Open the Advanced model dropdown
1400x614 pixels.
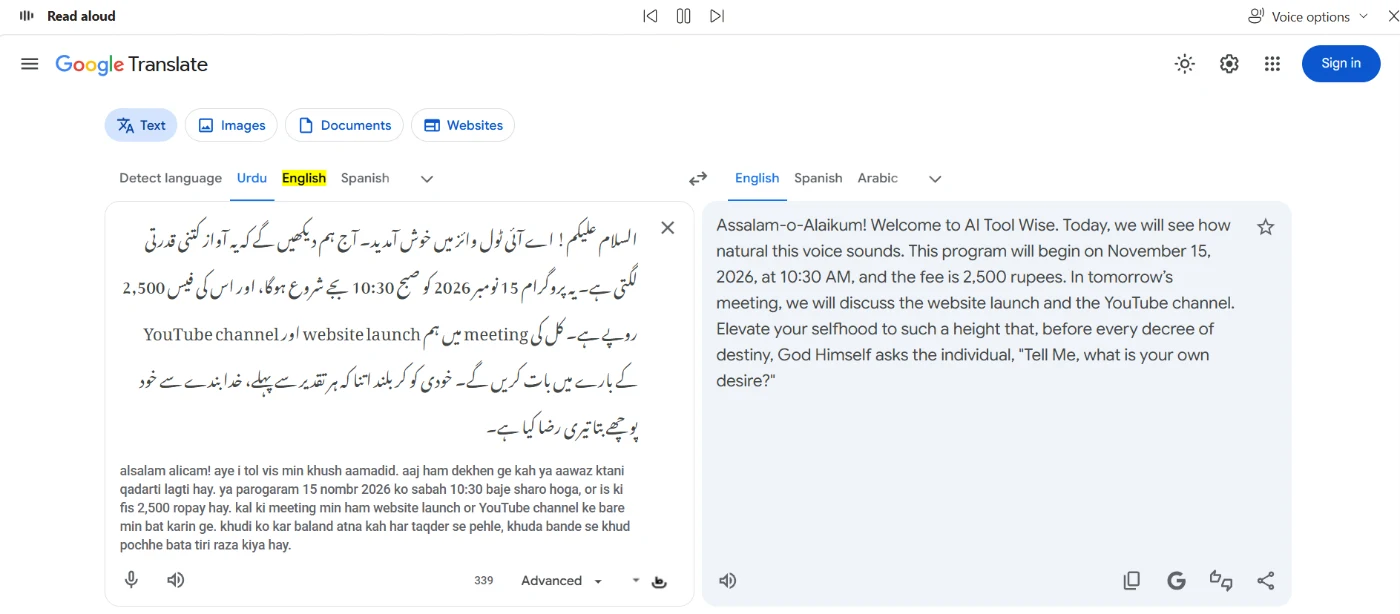[562, 581]
